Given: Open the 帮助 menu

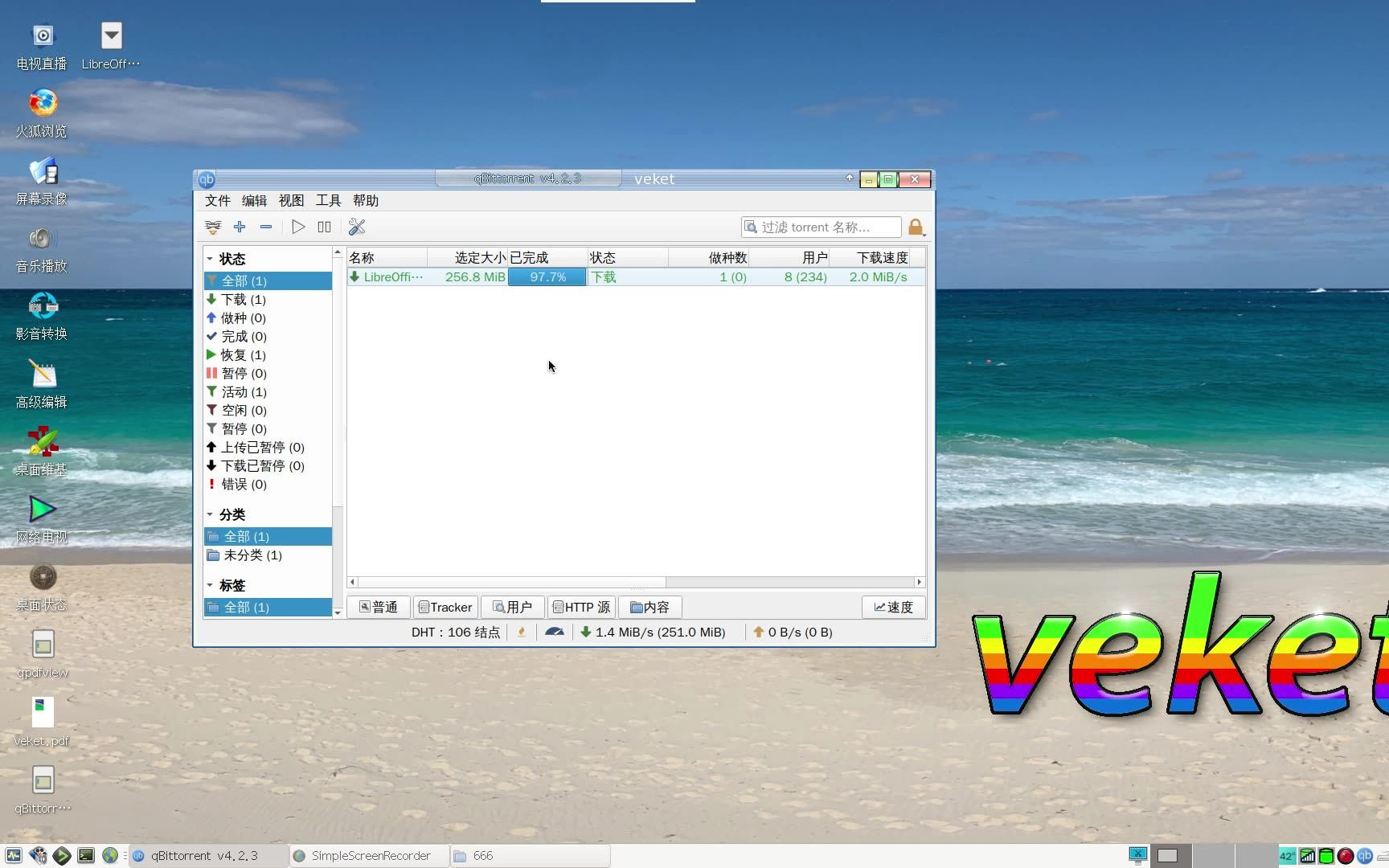Looking at the screenshot, I should click(365, 201).
